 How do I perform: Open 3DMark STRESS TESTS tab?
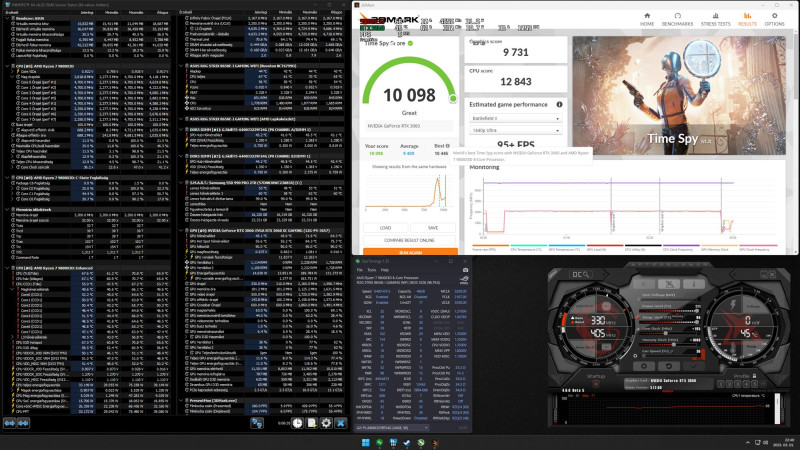coord(715,19)
